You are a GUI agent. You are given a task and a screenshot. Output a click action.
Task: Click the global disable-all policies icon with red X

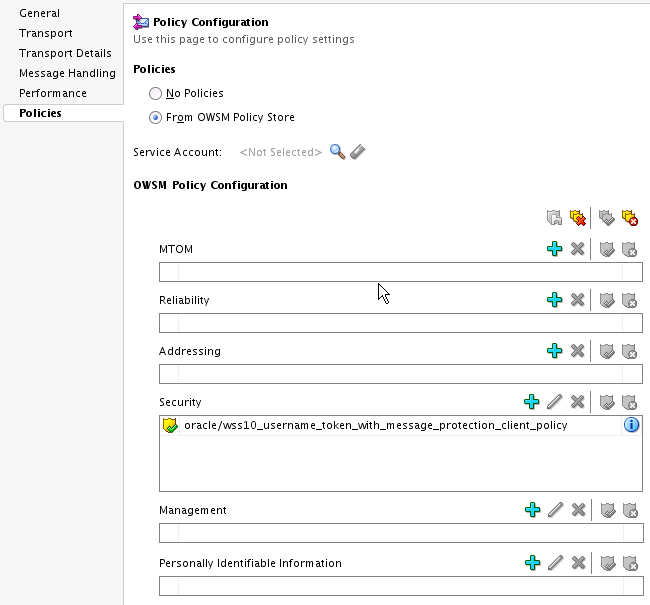click(630, 217)
